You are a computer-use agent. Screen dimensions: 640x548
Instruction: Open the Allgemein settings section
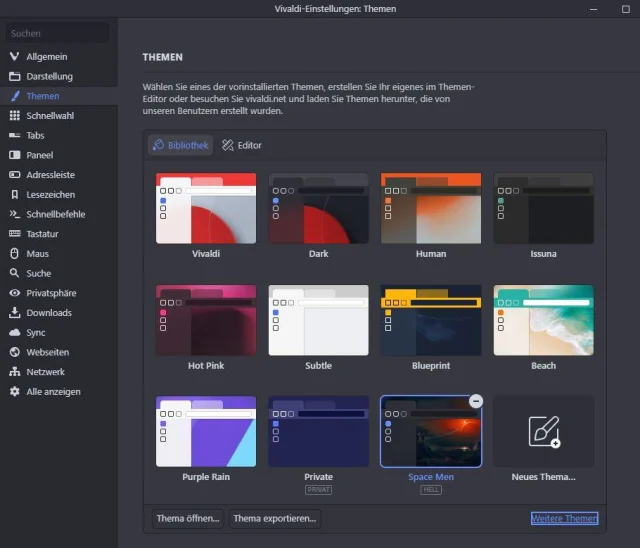tap(59, 57)
